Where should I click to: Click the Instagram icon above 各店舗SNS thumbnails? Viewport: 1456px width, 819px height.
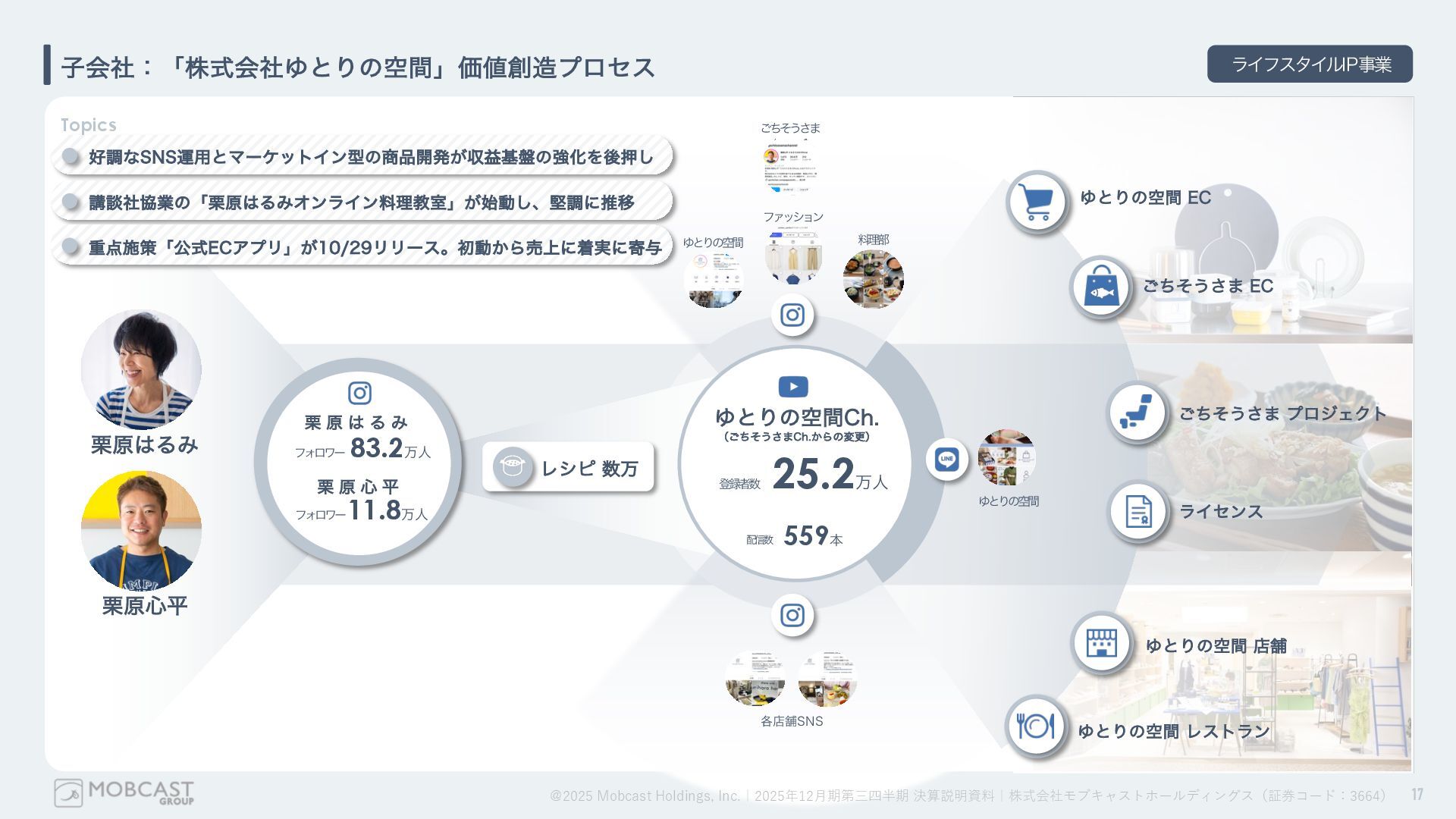pyautogui.click(x=792, y=615)
